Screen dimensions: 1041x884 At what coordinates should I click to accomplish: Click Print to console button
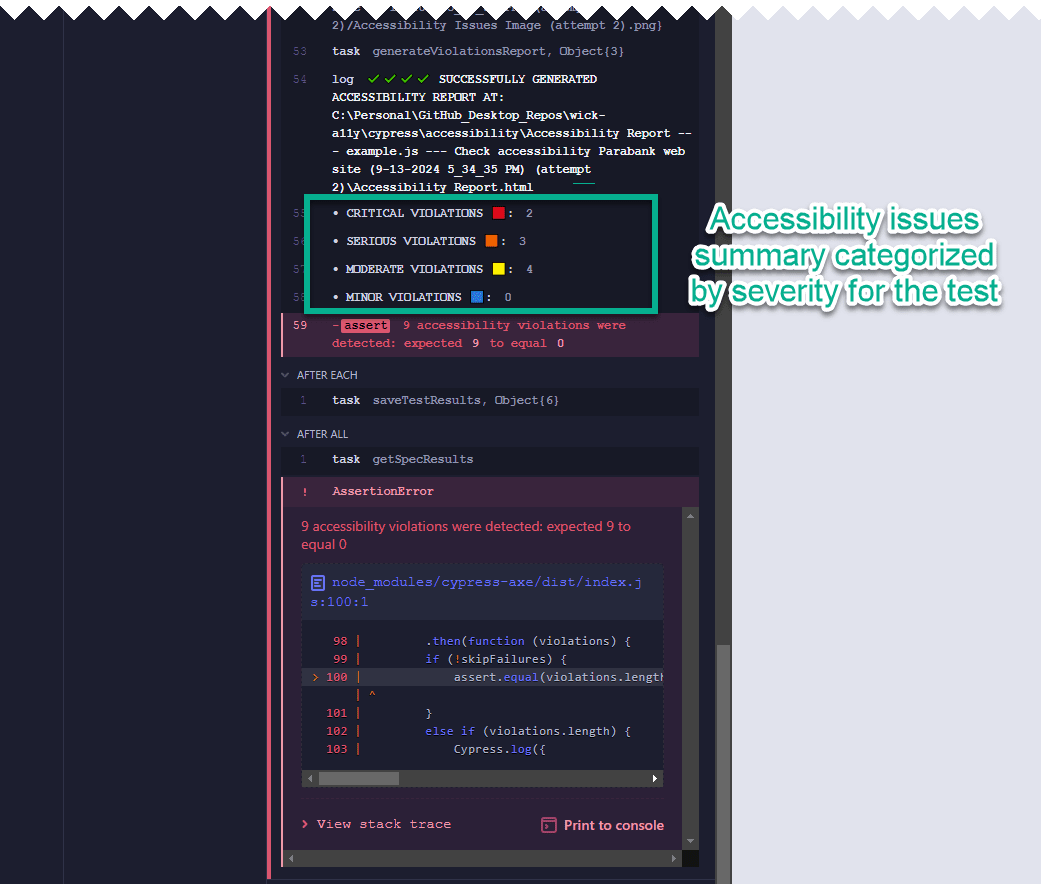tap(603, 825)
